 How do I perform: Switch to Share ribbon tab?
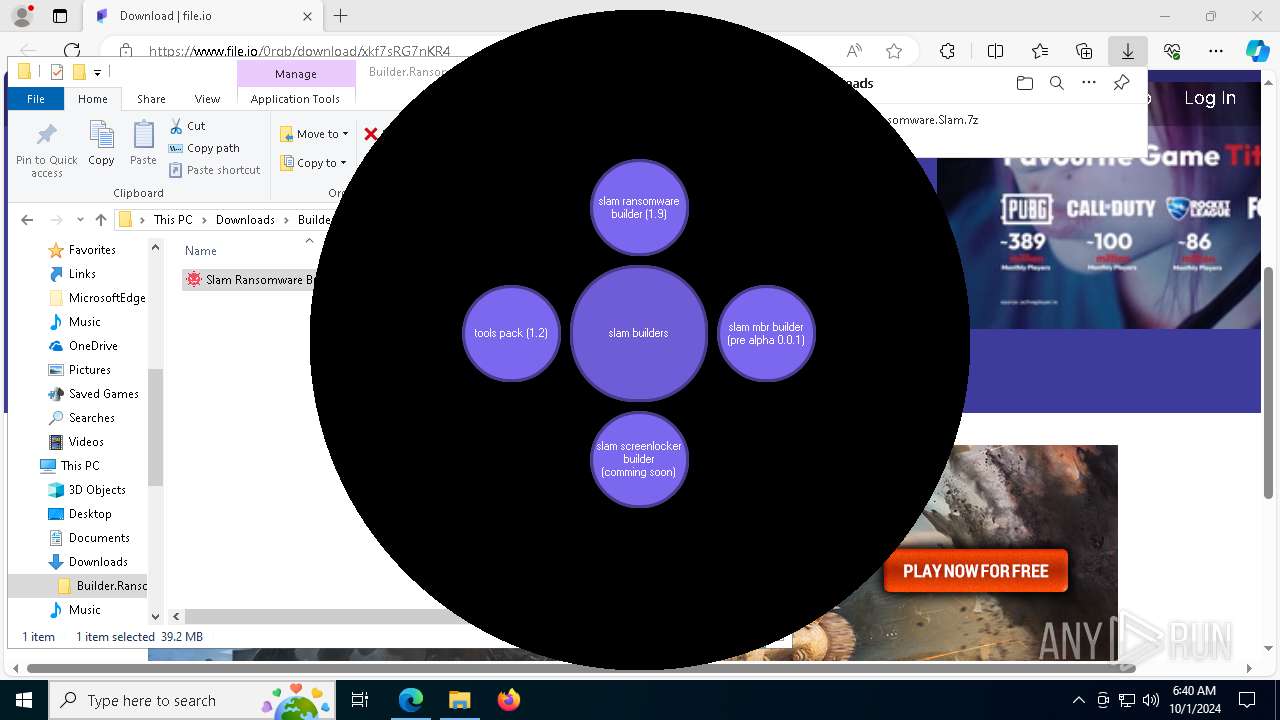tap(151, 99)
